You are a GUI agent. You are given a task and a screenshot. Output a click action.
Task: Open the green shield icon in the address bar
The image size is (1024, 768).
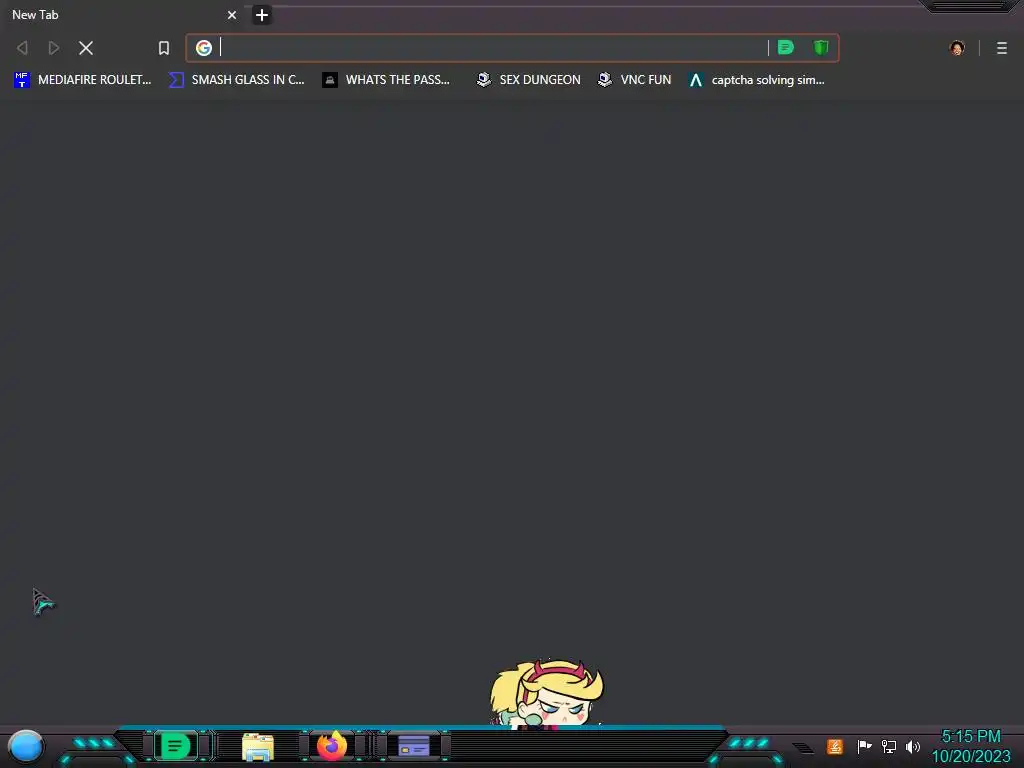(821, 47)
